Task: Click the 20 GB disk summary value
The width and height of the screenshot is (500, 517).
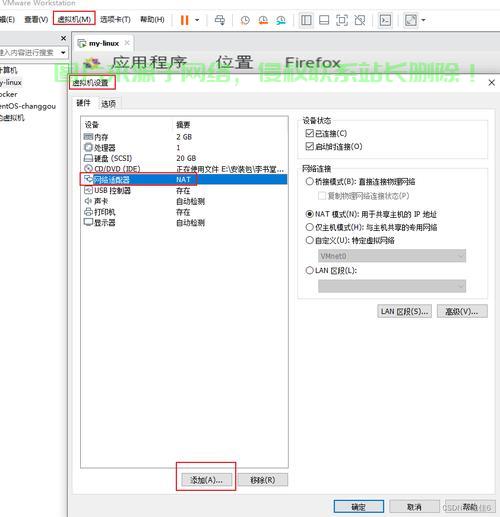Action: [x=186, y=158]
